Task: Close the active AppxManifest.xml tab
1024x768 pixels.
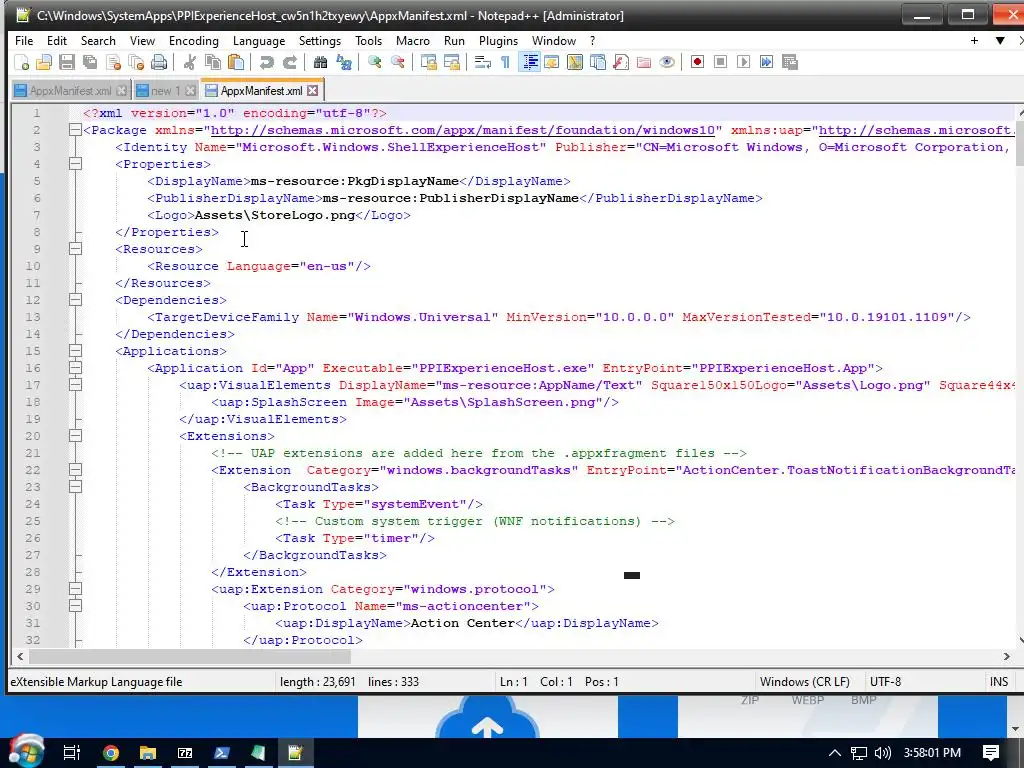Action: [313, 91]
